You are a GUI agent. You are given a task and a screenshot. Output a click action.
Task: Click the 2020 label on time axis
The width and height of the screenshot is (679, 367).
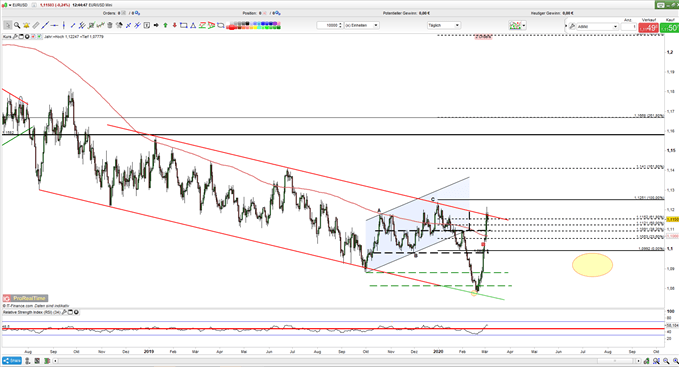(438, 352)
